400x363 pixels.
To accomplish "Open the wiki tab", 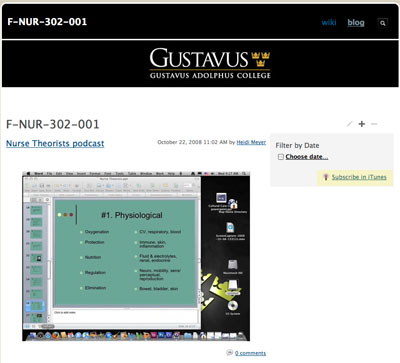I will [329, 22].
